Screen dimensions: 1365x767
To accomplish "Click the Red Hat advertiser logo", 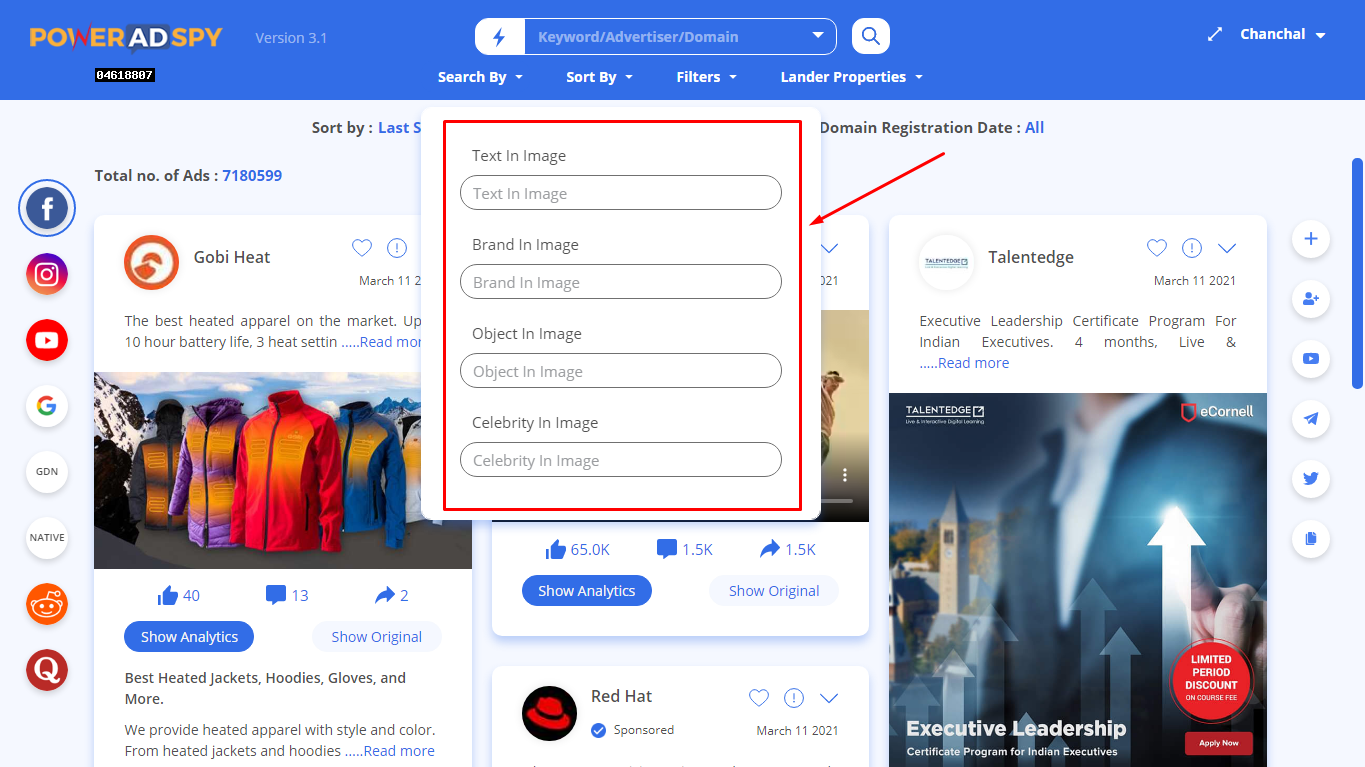I will [x=549, y=713].
